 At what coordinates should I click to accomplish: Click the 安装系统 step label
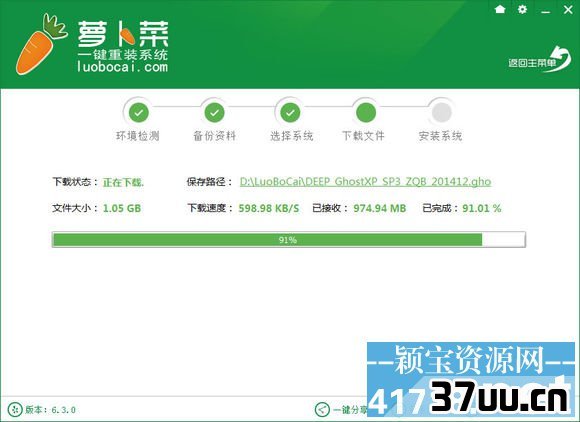click(440, 136)
